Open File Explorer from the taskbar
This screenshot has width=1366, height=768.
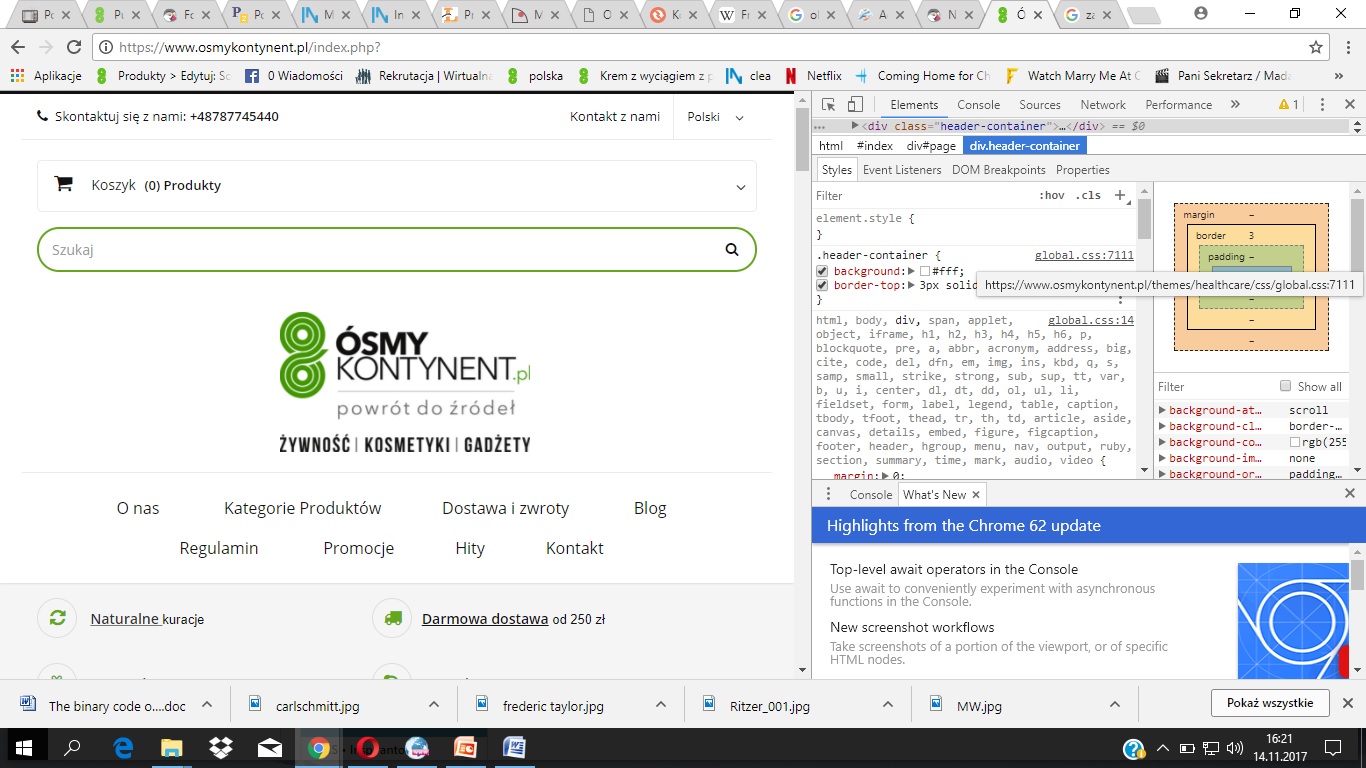pos(172,748)
